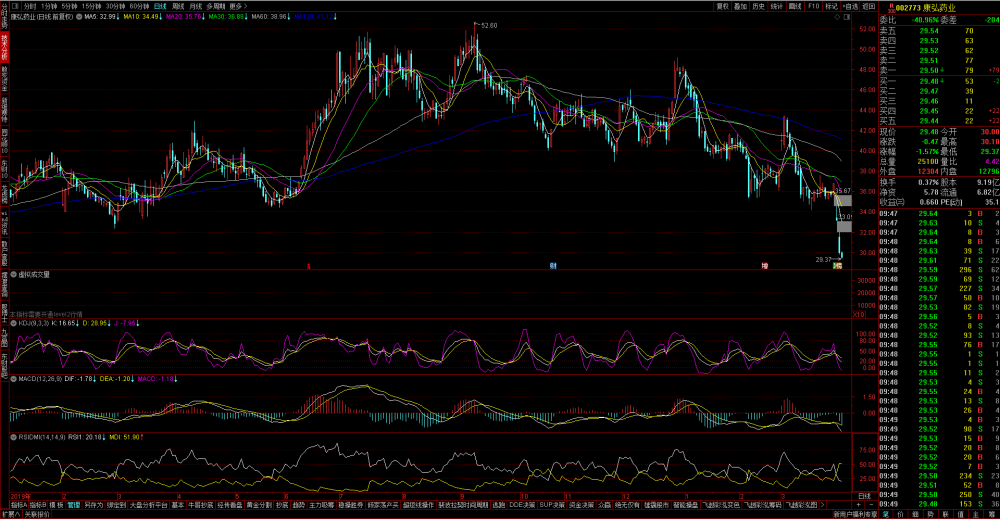
Task: Select the 牛眼抄底 template
Action: [x=200, y=505]
